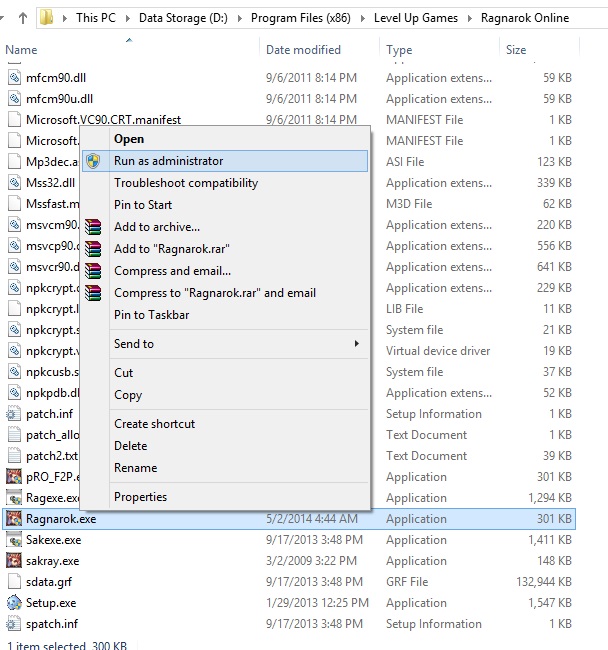This screenshot has height=650, width=608.
Task: Expand breadcrumb arrow after Level Up Games
Action: point(470,18)
